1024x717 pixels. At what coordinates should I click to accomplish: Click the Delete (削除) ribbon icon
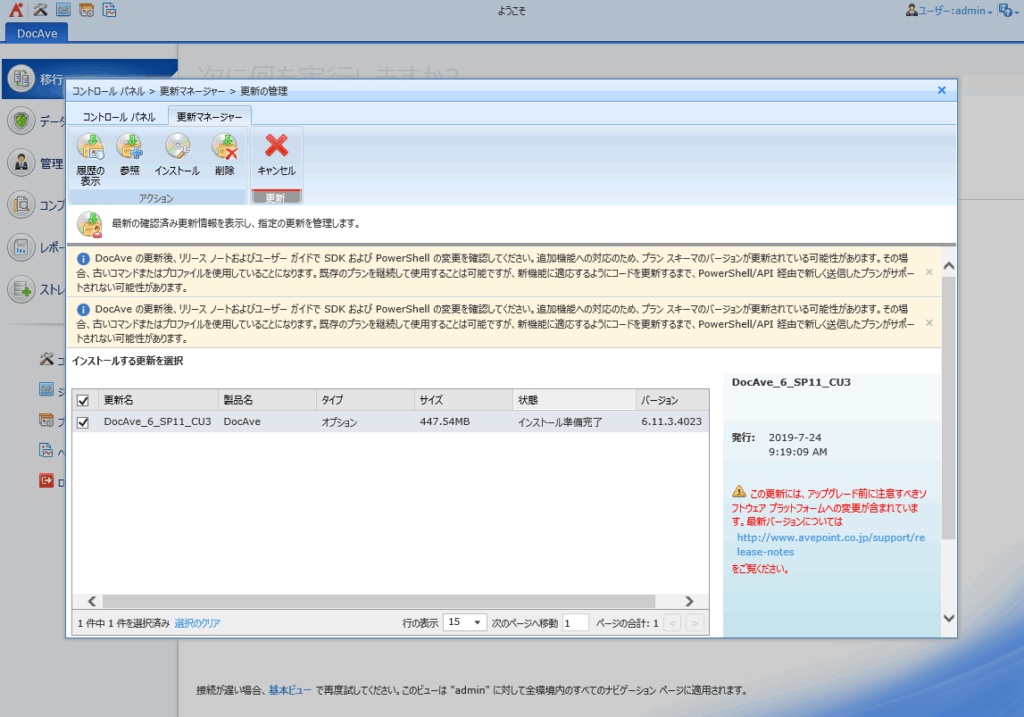pos(224,146)
